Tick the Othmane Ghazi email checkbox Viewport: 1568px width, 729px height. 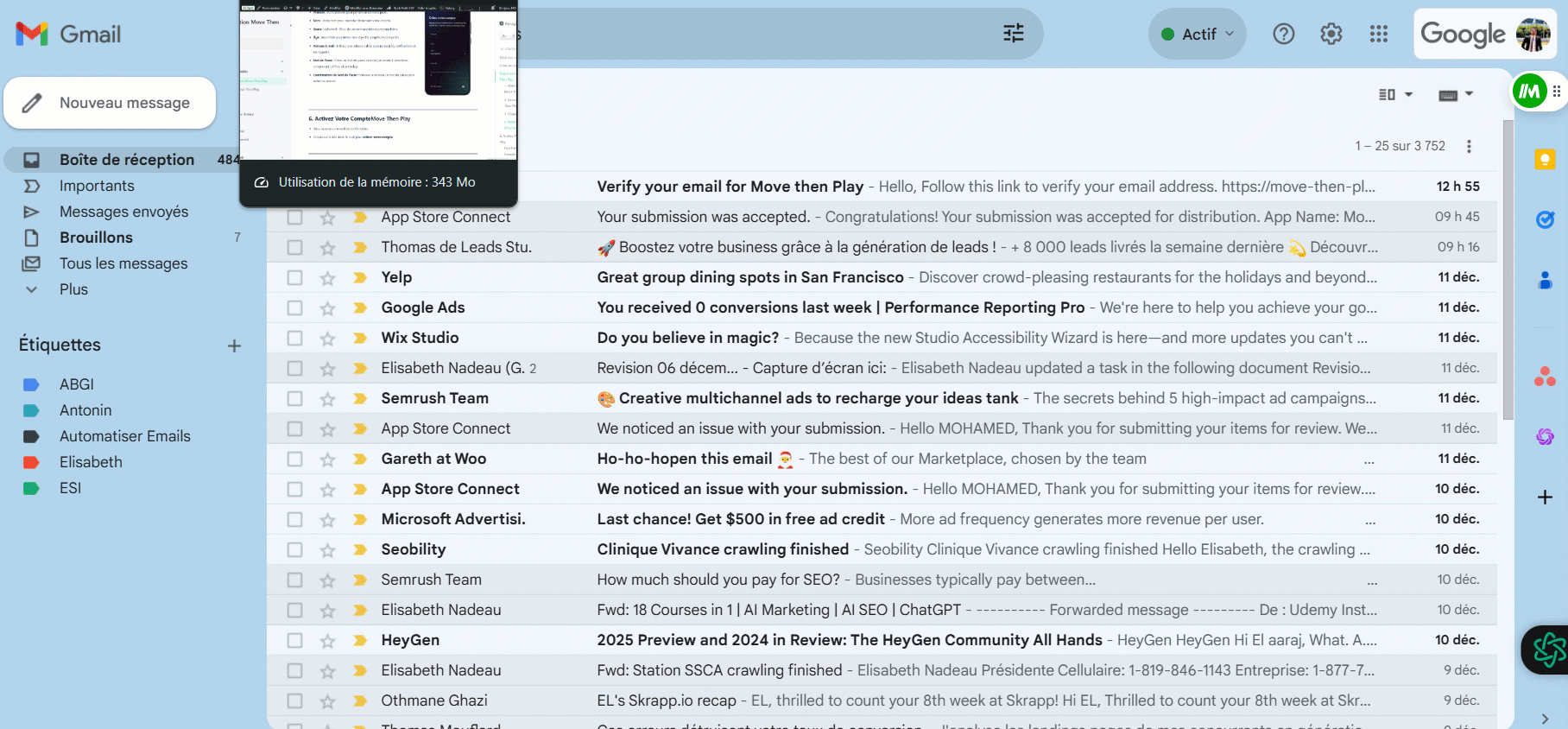coord(294,701)
